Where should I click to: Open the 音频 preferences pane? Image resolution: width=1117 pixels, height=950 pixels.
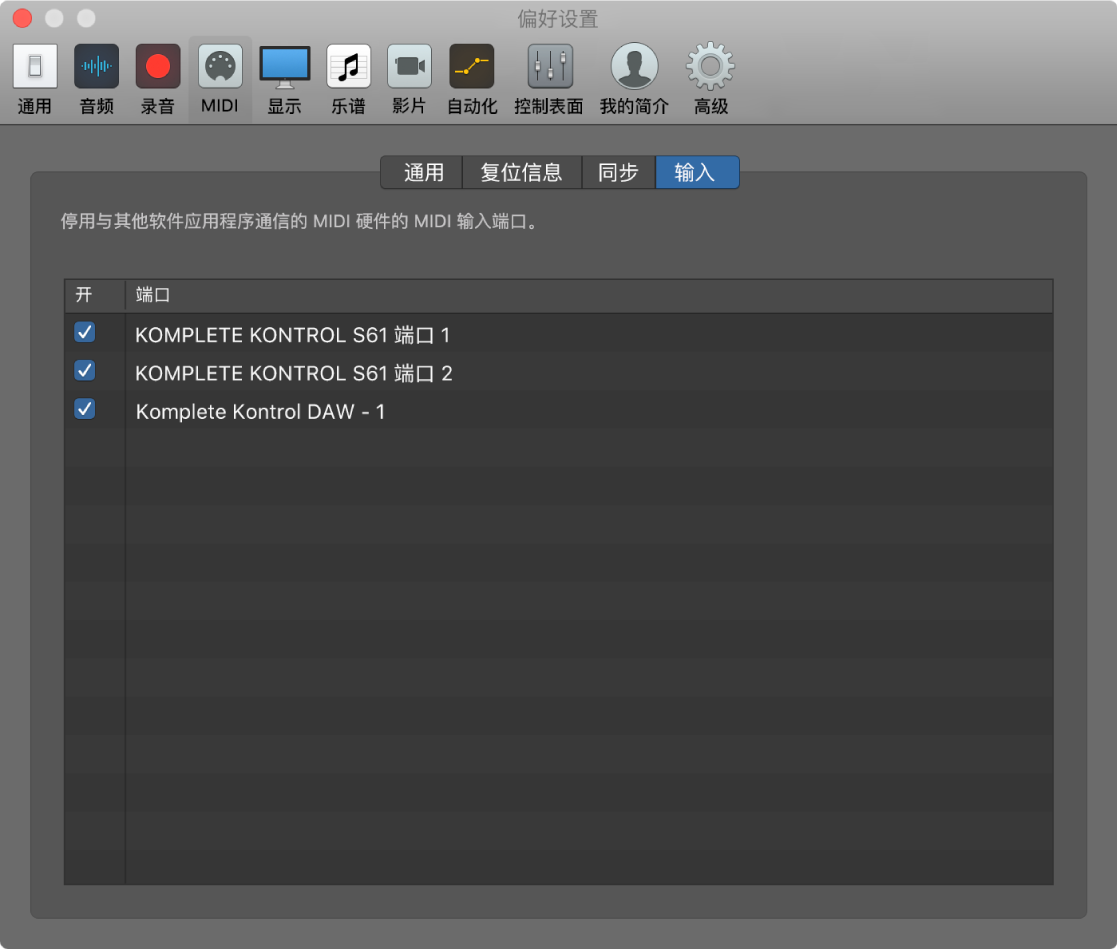(x=96, y=78)
